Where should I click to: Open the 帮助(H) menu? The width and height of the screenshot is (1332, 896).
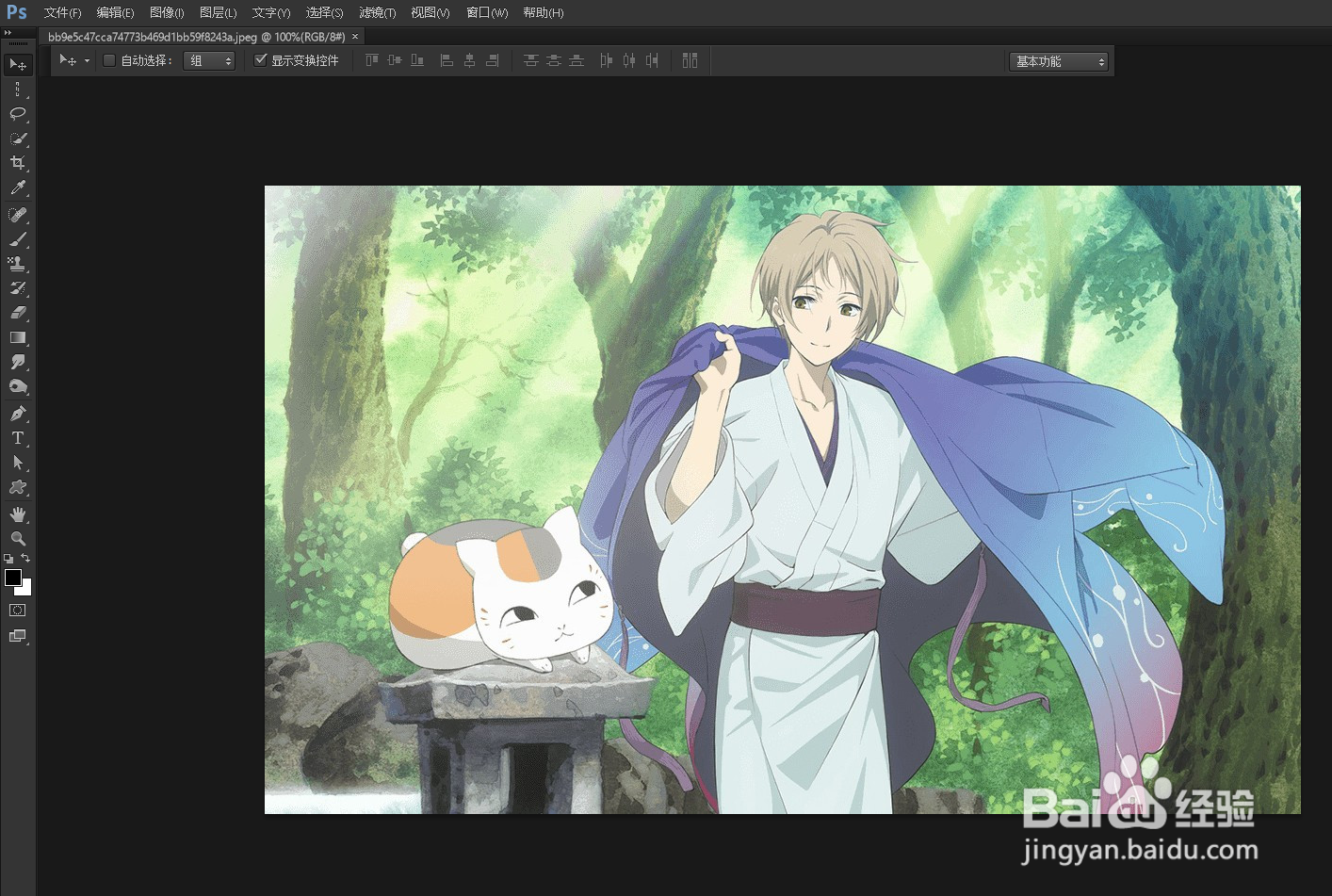click(x=543, y=13)
